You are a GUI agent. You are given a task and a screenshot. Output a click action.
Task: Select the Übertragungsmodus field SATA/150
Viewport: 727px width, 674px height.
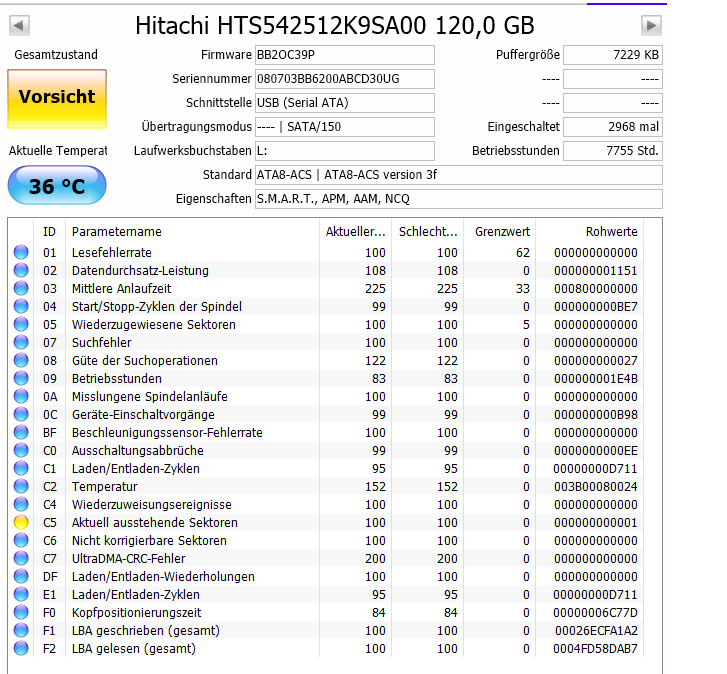tap(345, 127)
